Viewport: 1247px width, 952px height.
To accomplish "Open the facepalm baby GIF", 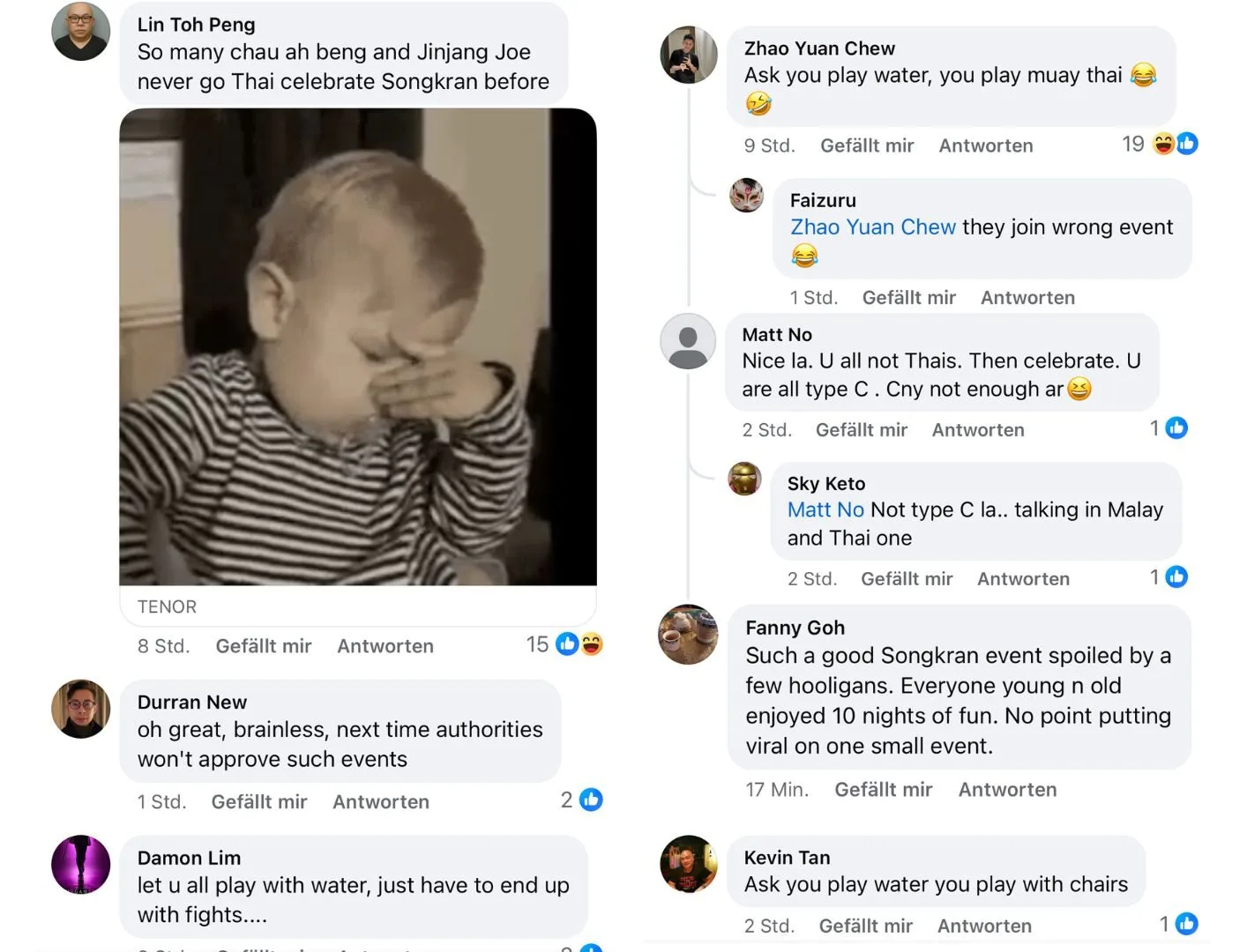I will tap(358, 346).
